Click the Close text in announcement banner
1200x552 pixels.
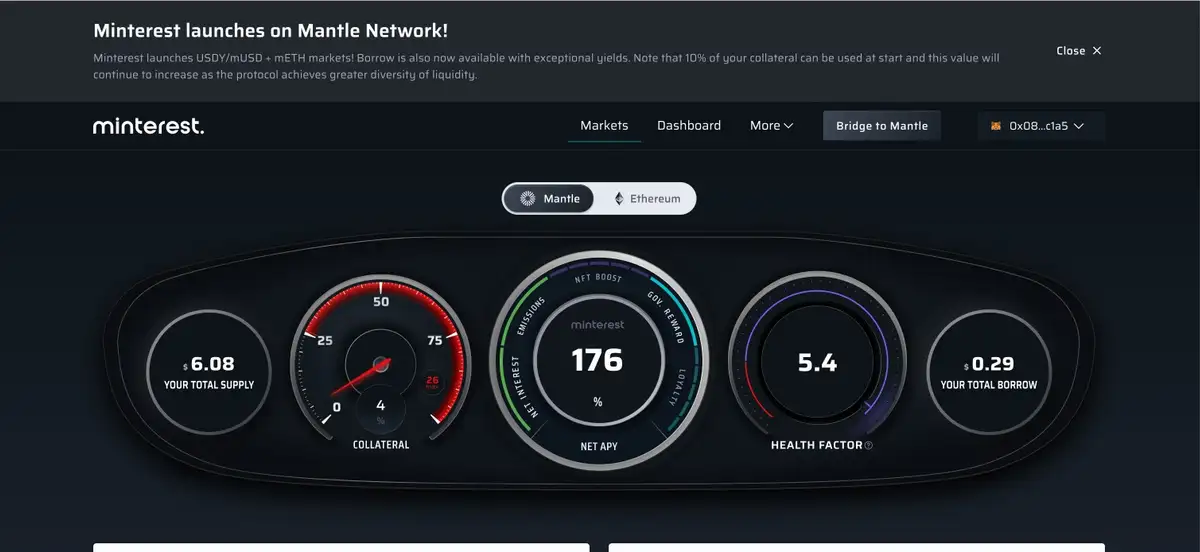point(1070,50)
